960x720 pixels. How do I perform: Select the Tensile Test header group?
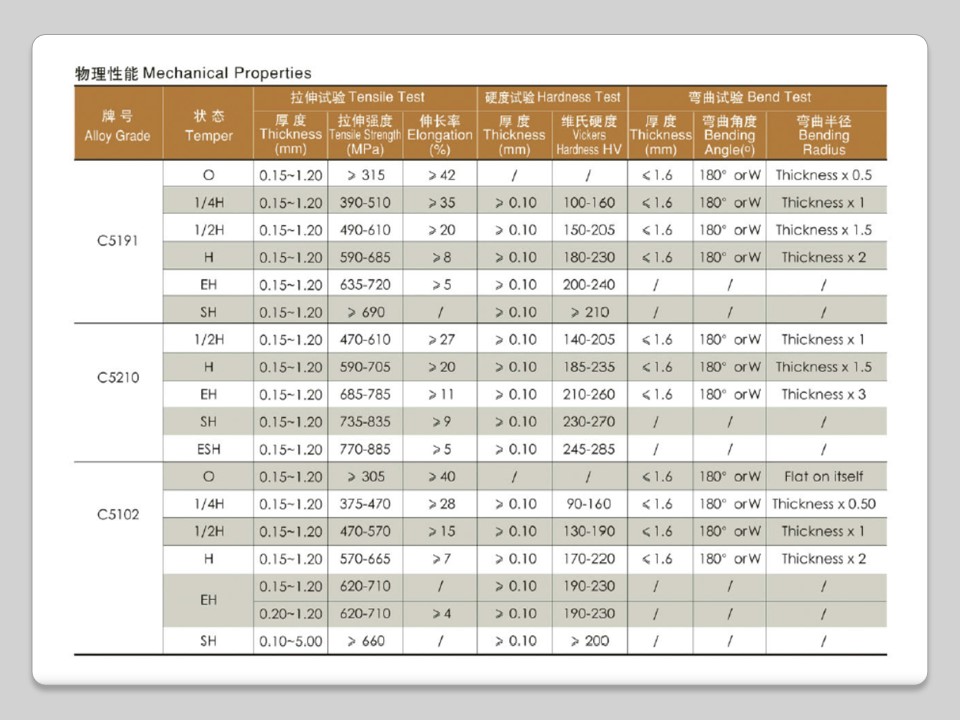pos(365,97)
